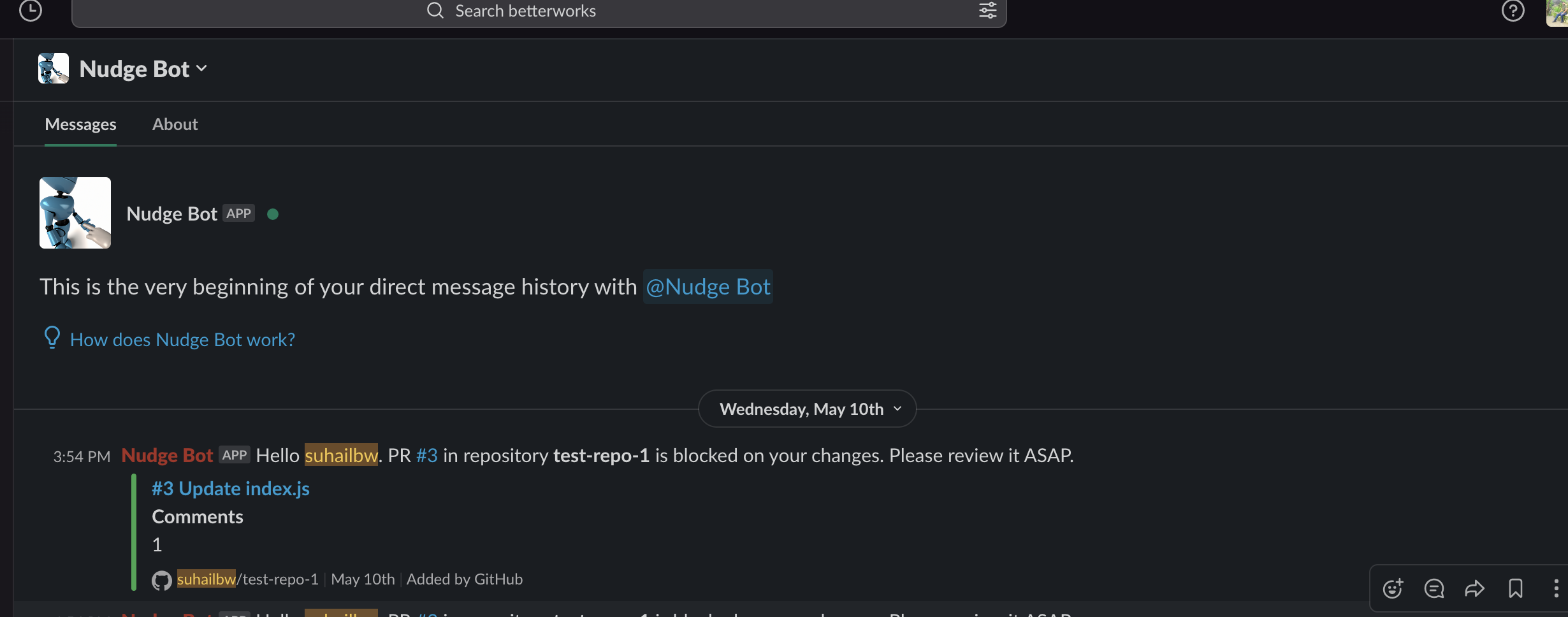Image resolution: width=1568 pixels, height=617 pixels.
Task: Click the lightbulb tip icon
Action: [x=52, y=337]
